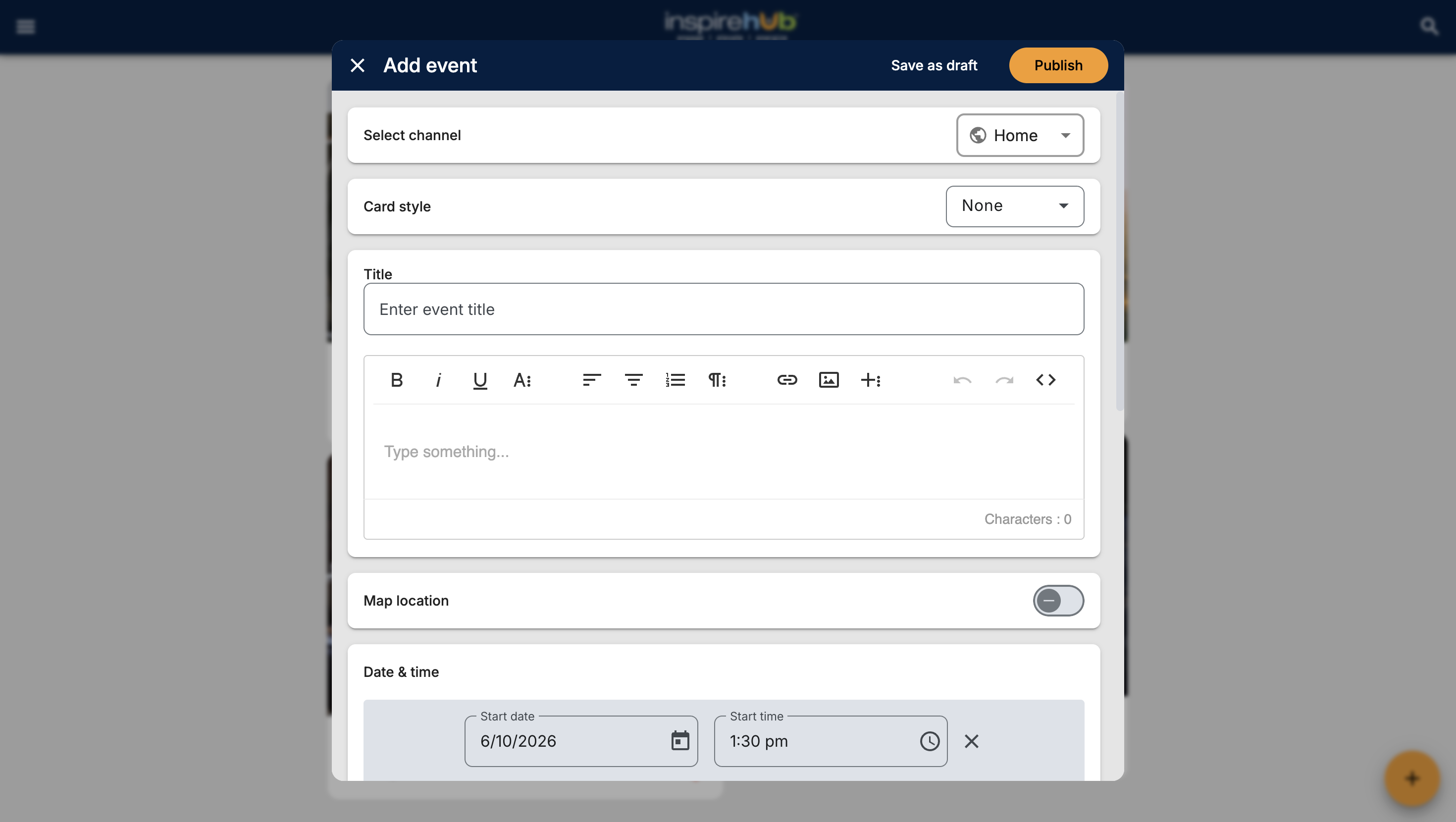
Task: Expand the Card style None dropdown
Action: point(1015,206)
